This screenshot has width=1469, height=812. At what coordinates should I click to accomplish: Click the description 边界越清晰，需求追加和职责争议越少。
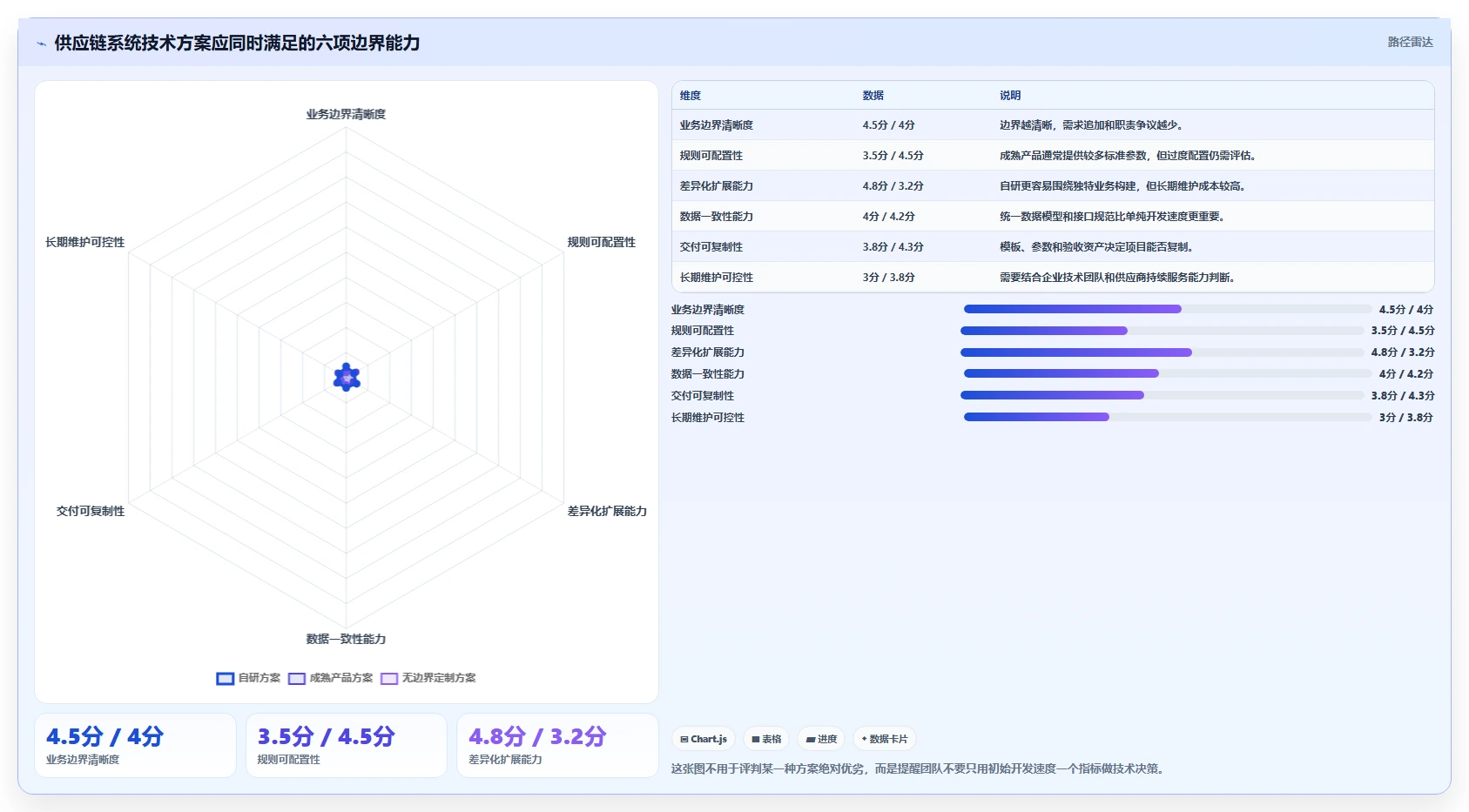1091,125
